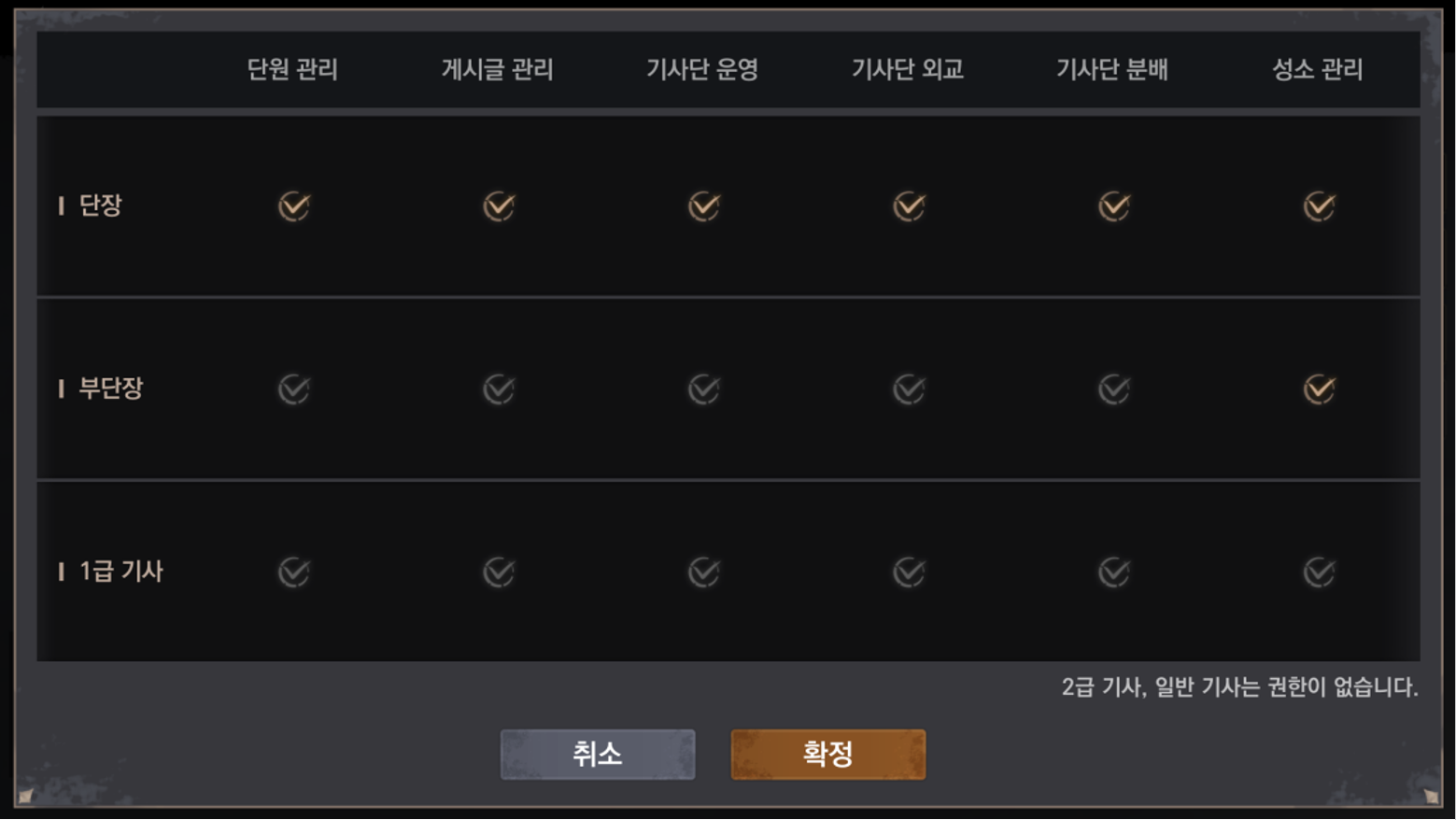Enable 1급 기사 기사단 외교 checkbox
This screenshot has height=820, width=1456.
click(909, 572)
